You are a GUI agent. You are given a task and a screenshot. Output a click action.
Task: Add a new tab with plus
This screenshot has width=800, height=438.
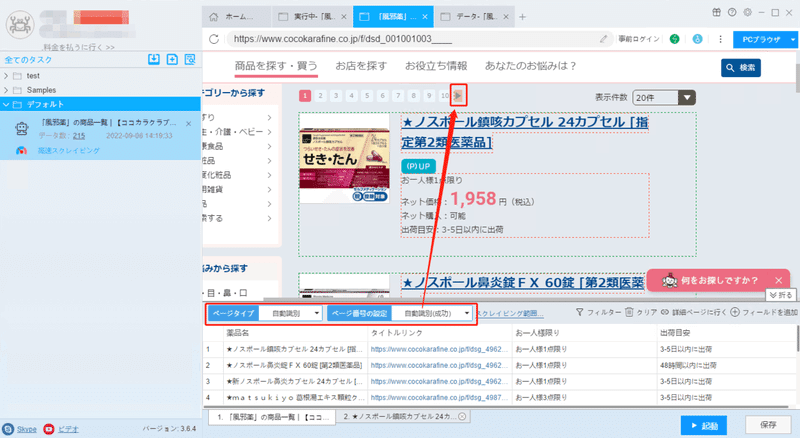(x=522, y=17)
